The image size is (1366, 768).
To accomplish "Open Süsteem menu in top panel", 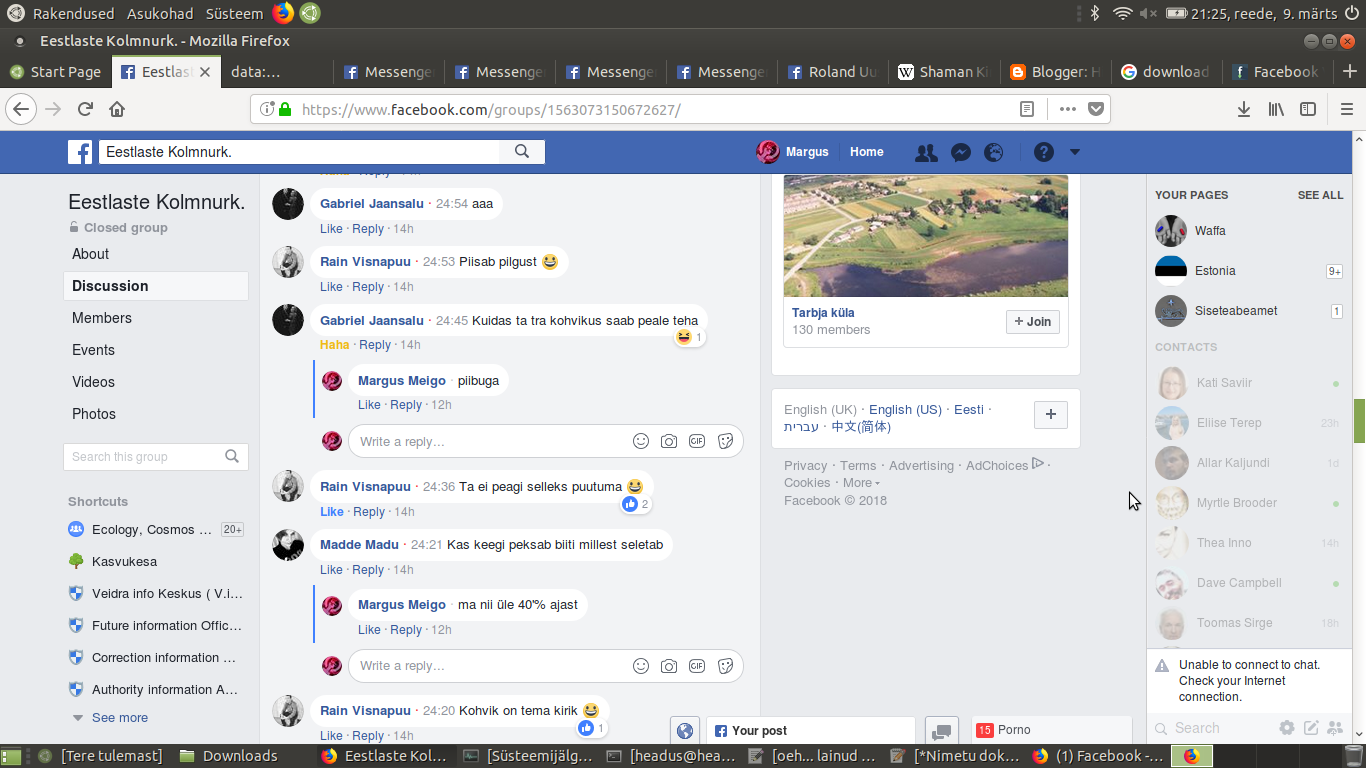I will click(x=234, y=14).
